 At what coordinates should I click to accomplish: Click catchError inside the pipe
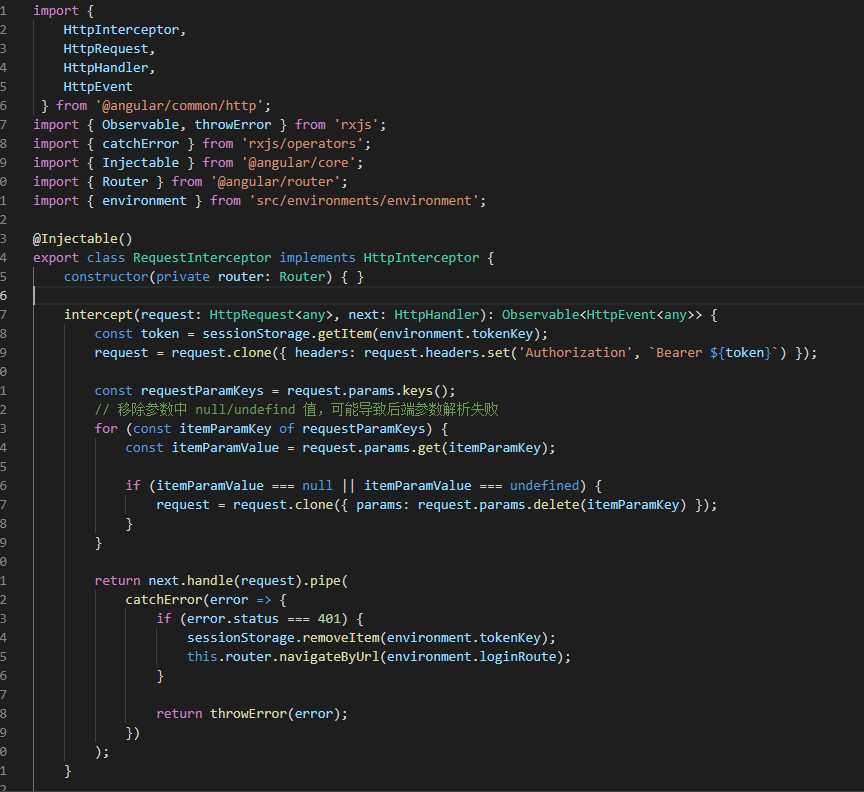click(x=164, y=600)
